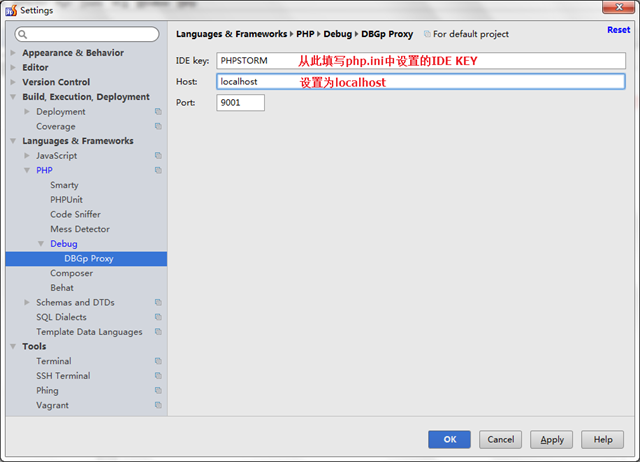Click the project-level icon next to JavaScript
This screenshot has width=640, height=462.
coord(158,155)
